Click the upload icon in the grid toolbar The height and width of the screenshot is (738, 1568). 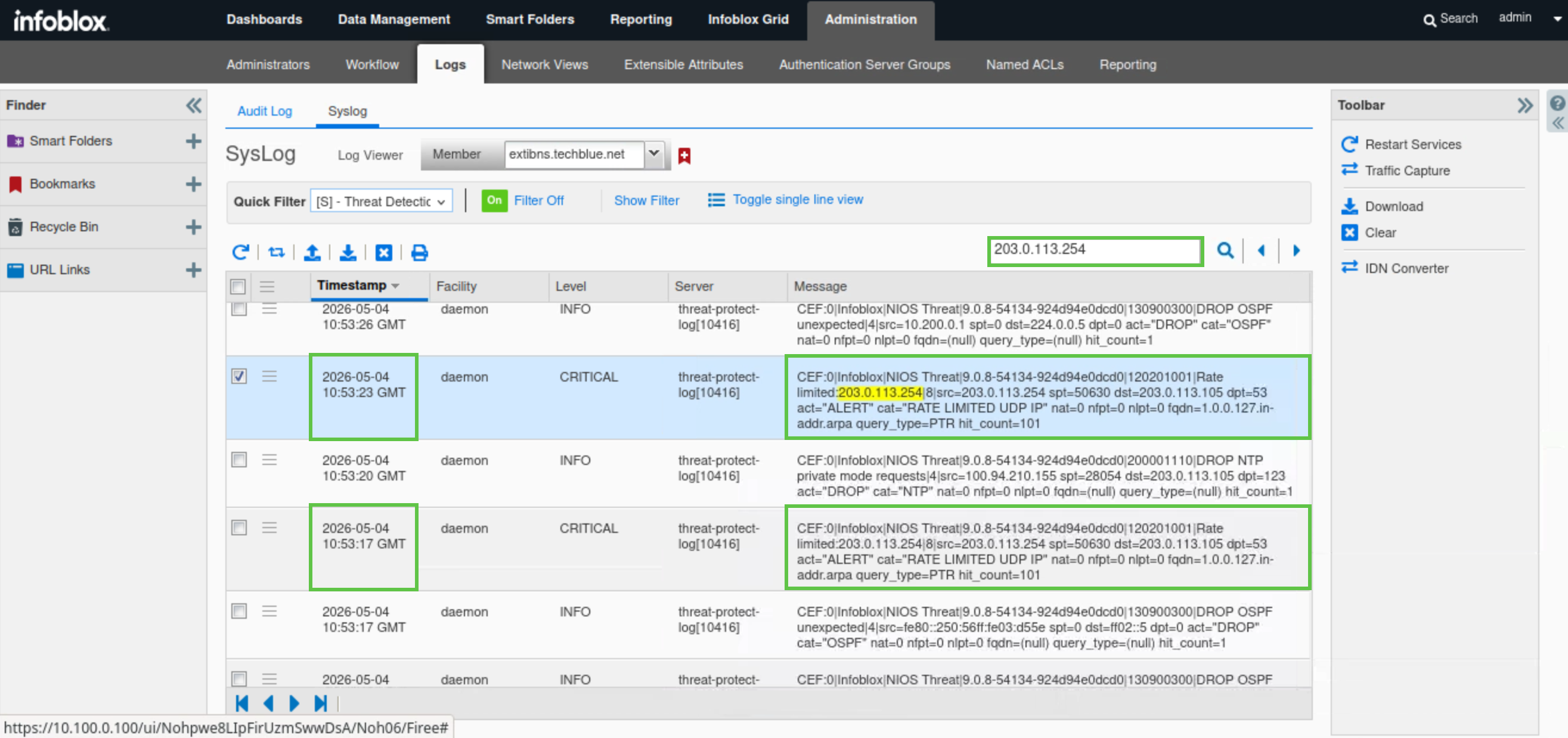pyautogui.click(x=312, y=252)
